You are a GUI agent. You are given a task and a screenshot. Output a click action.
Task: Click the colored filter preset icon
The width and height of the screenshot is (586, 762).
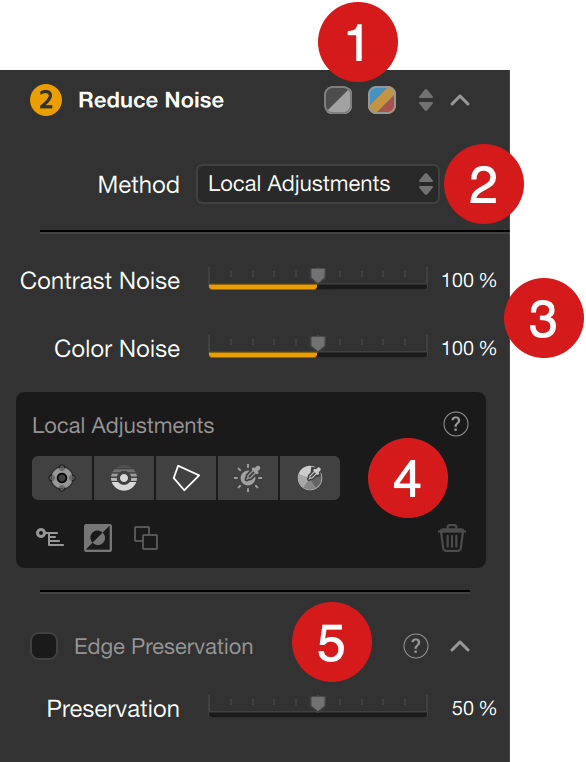[x=381, y=100]
